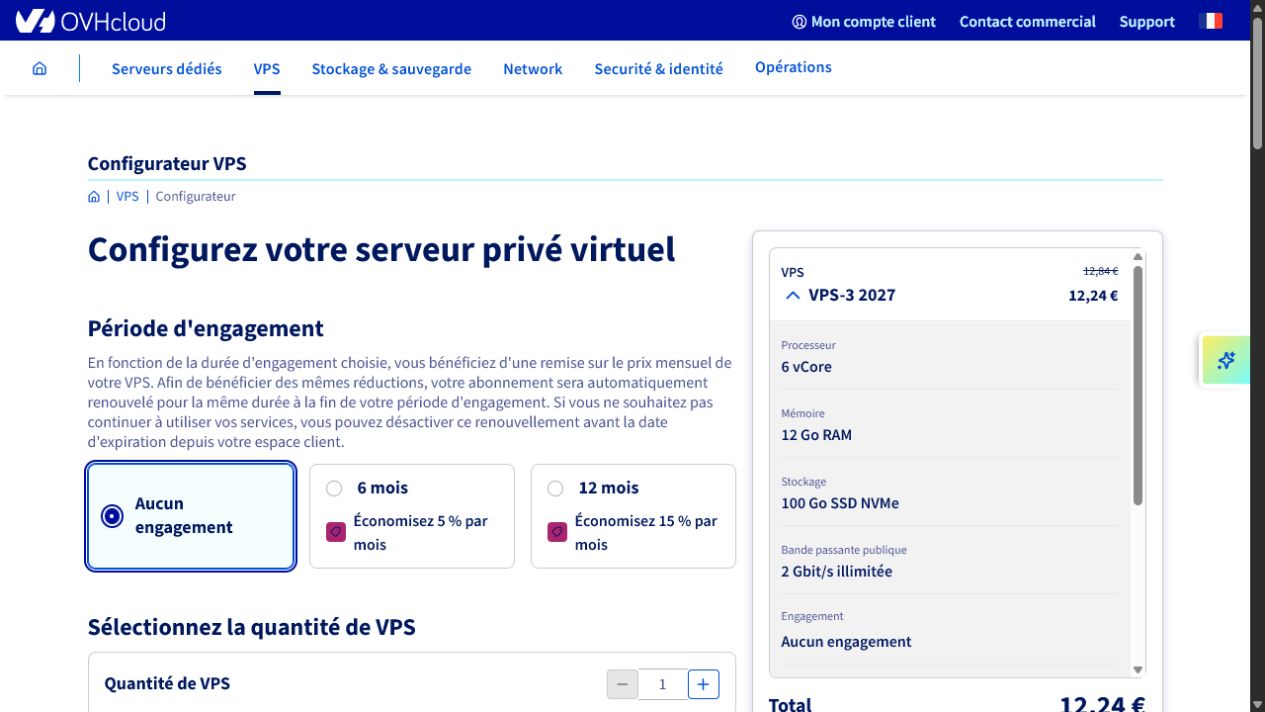Click the Économisez 15 % par mois text
The image size is (1265, 712).
click(646, 533)
